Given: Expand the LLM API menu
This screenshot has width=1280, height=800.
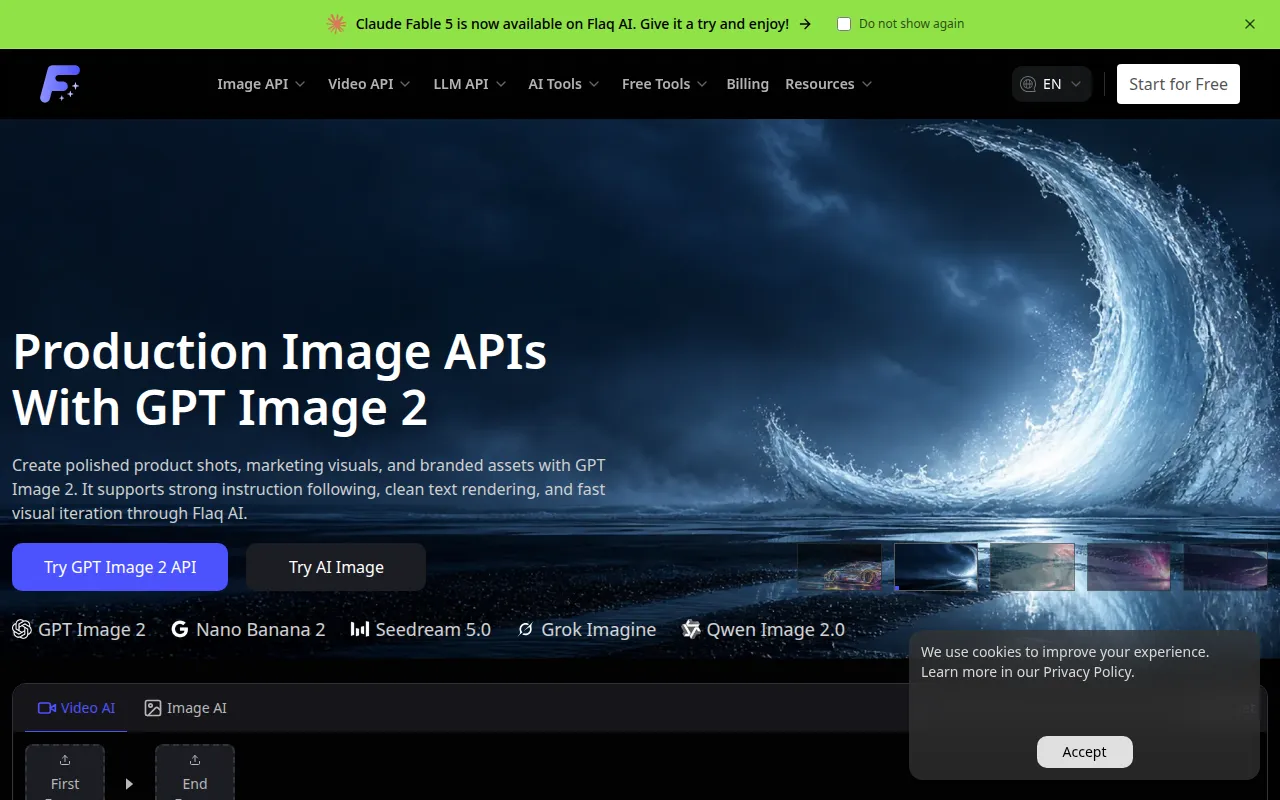Looking at the screenshot, I should click(470, 84).
